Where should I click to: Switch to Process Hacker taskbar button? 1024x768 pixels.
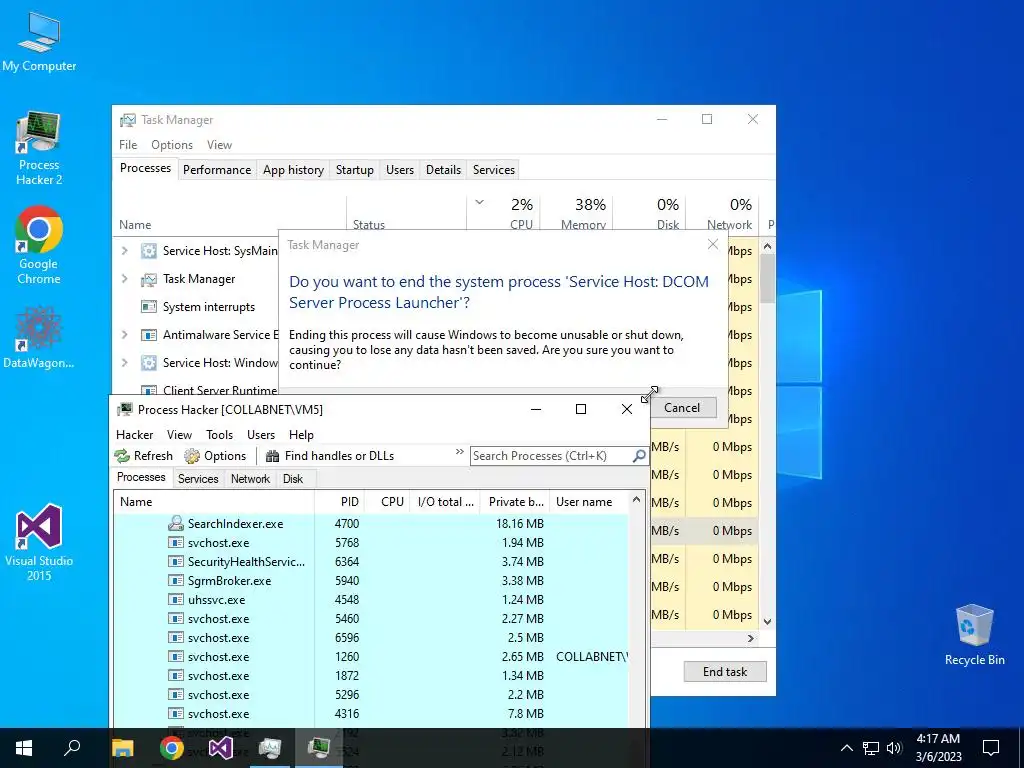319,748
